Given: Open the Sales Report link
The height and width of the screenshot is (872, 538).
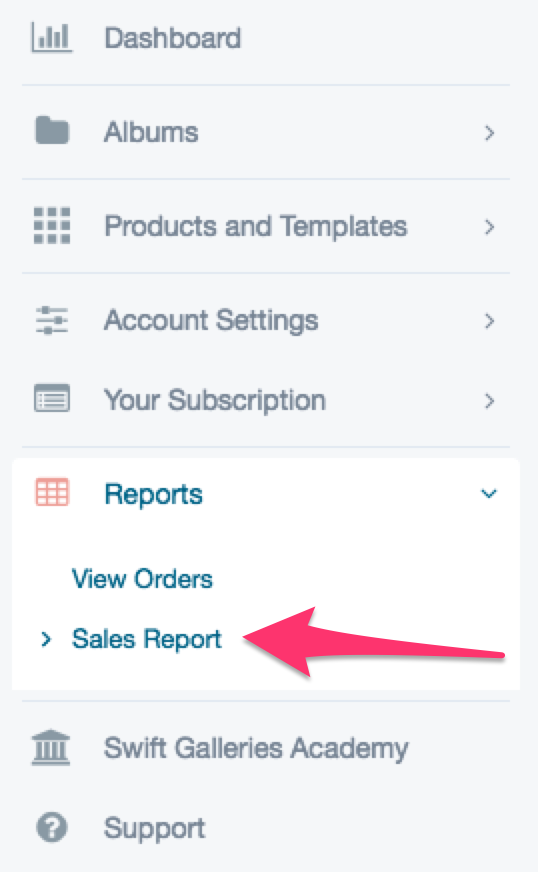Looking at the screenshot, I should 147,639.
